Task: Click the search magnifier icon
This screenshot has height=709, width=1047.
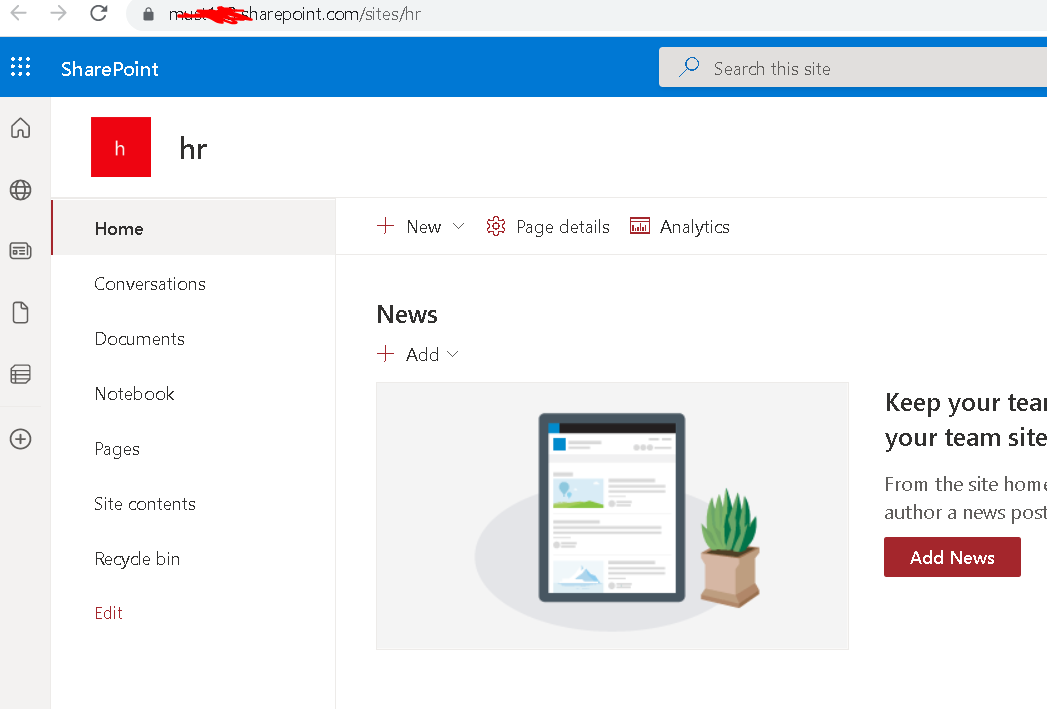Action: tap(689, 67)
